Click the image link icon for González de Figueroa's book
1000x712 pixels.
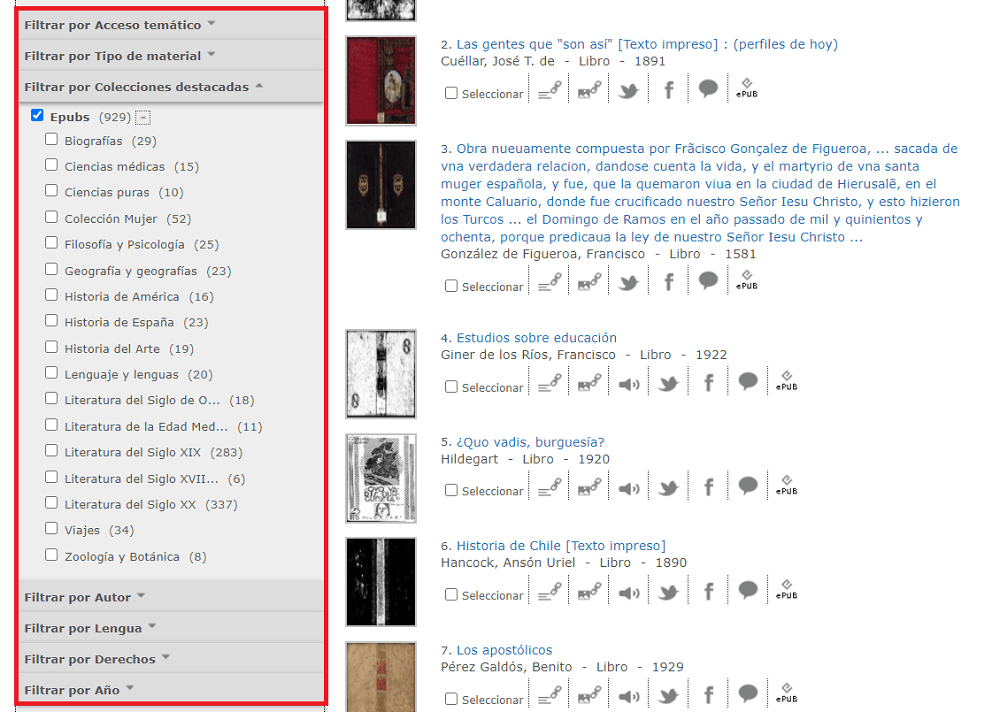click(589, 281)
